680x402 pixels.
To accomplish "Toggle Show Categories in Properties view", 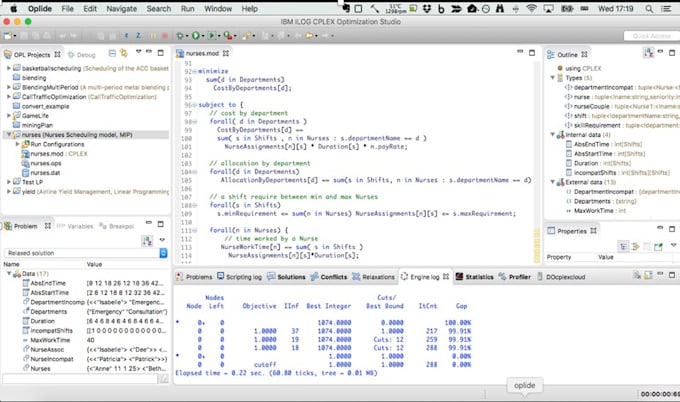I will click(623, 246).
